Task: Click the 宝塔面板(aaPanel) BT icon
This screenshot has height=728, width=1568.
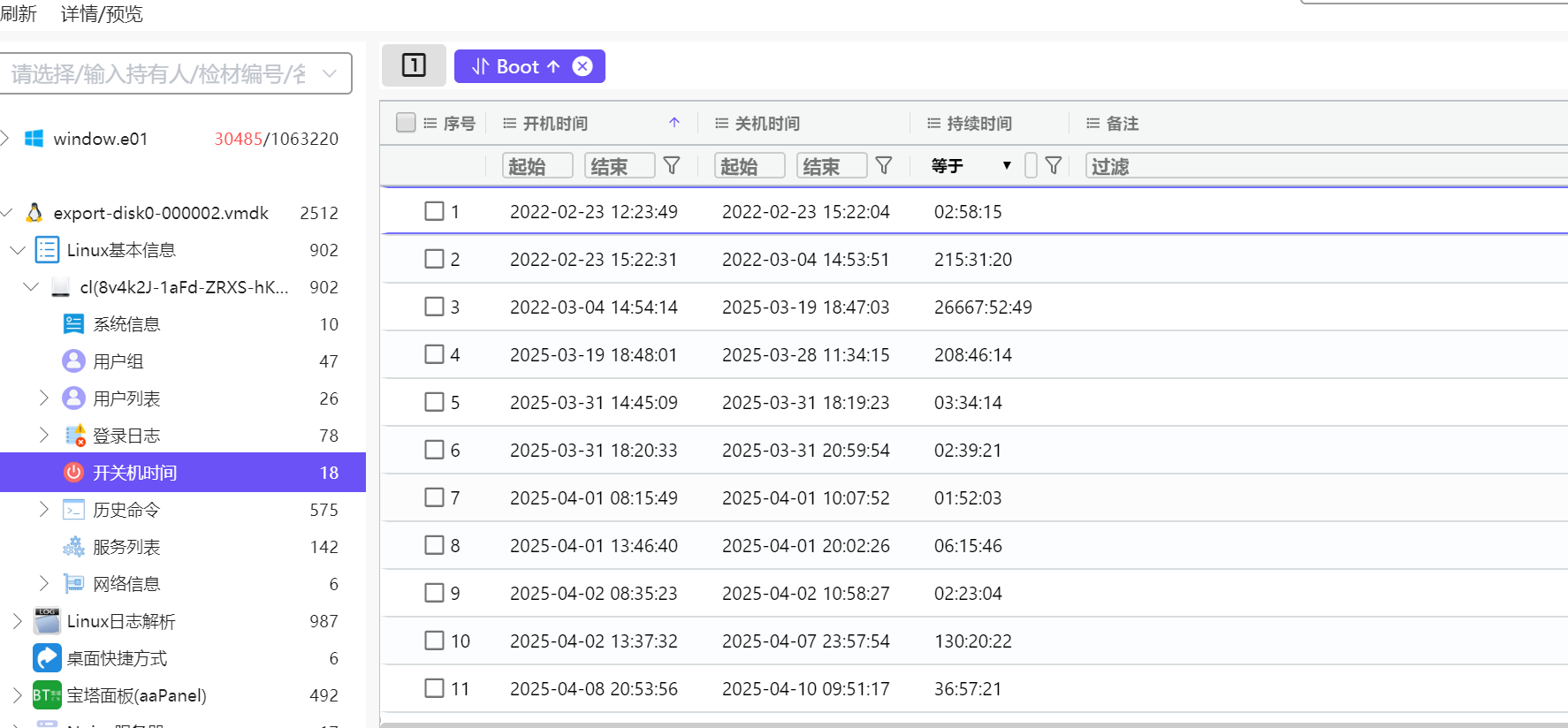Action: click(47, 695)
